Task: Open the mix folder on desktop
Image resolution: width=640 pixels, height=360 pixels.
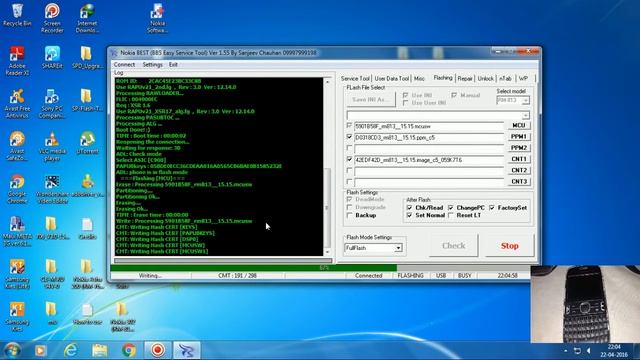Action: [x=52, y=313]
